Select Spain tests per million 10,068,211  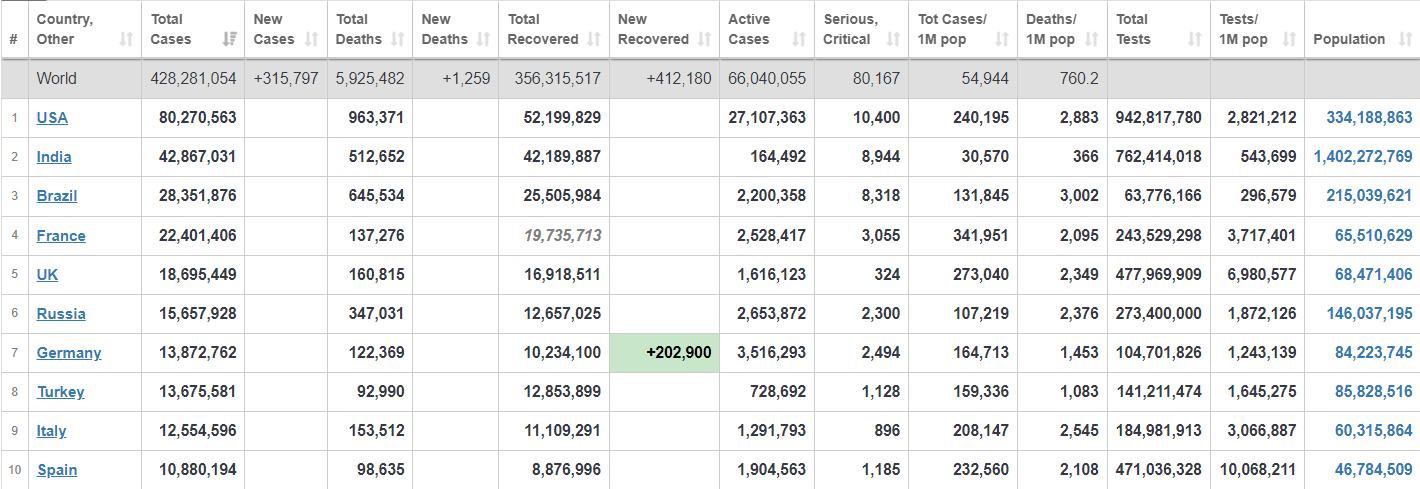pos(1258,470)
